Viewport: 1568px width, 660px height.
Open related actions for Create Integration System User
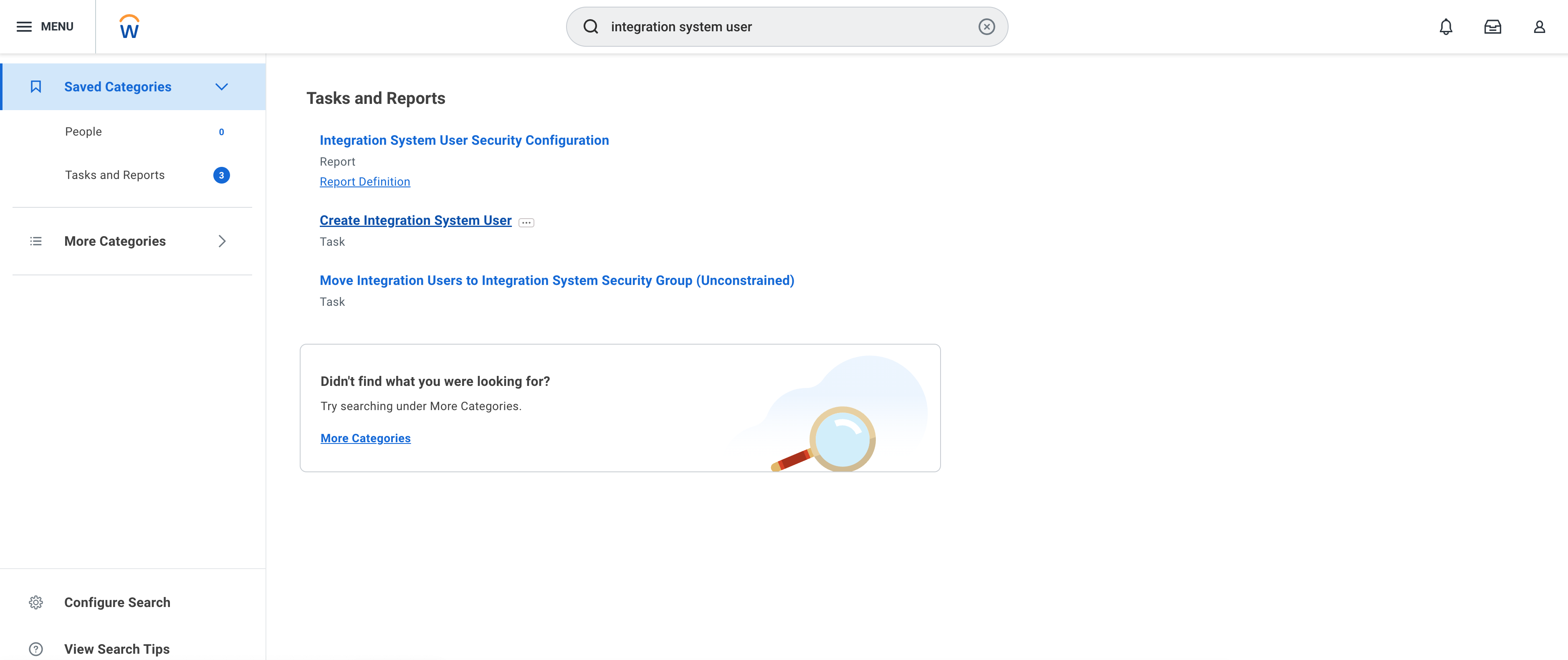(525, 222)
